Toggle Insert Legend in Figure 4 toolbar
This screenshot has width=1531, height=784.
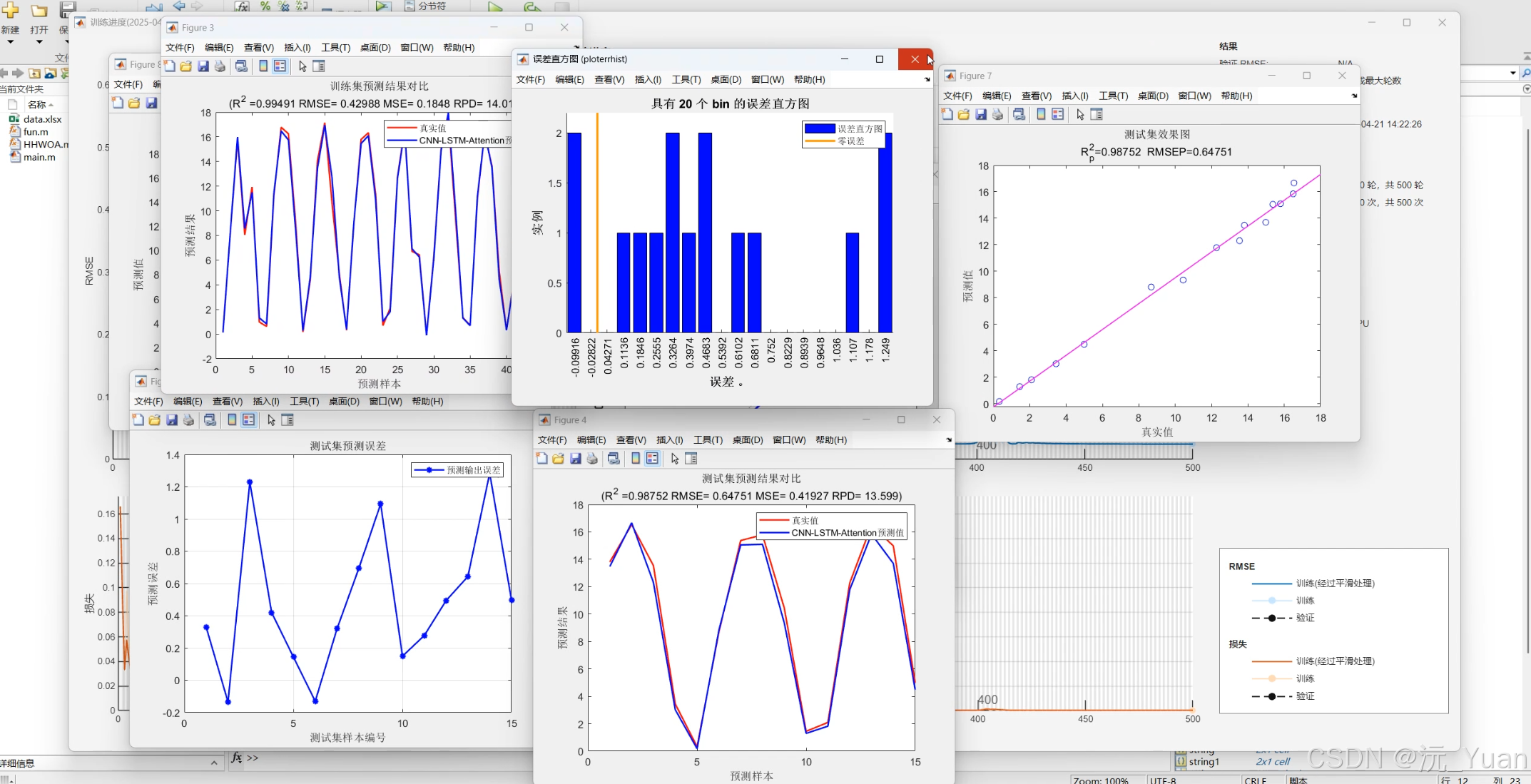652,459
